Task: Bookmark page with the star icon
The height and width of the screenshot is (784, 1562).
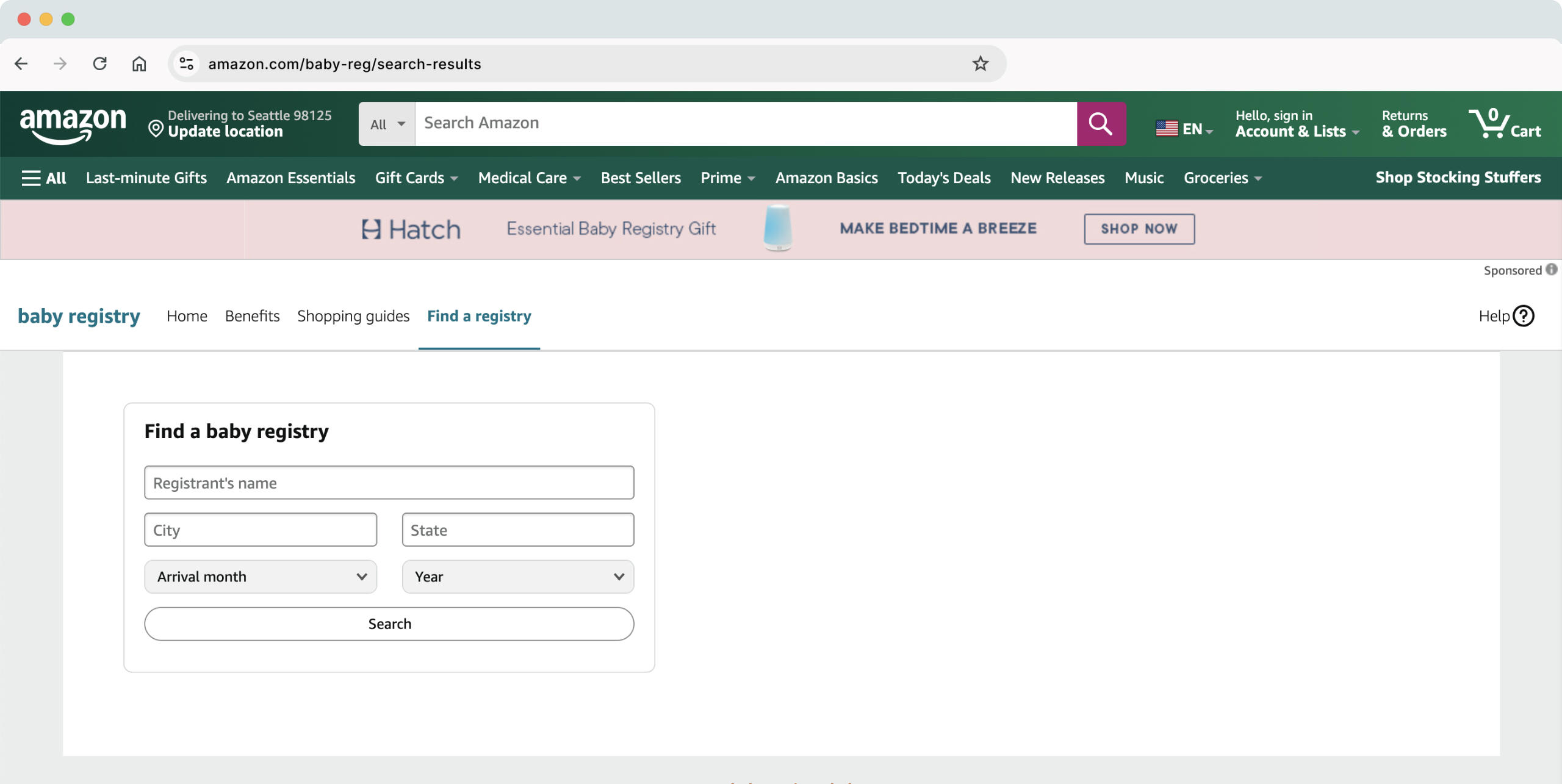Action: 980,63
